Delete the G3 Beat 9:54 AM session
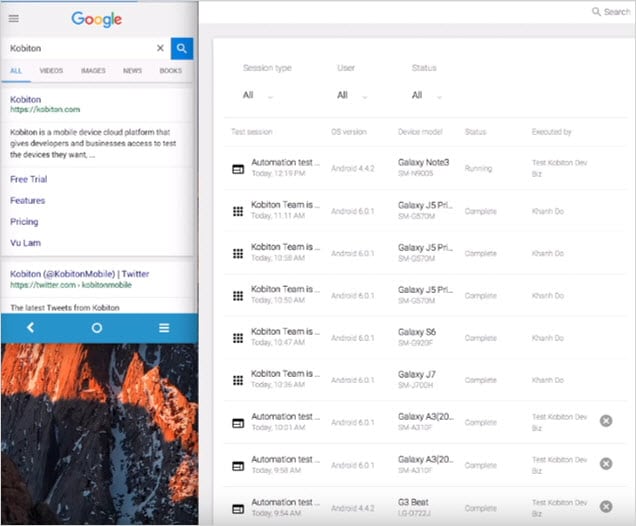The height and width of the screenshot is (526, 636). [606, 505]
